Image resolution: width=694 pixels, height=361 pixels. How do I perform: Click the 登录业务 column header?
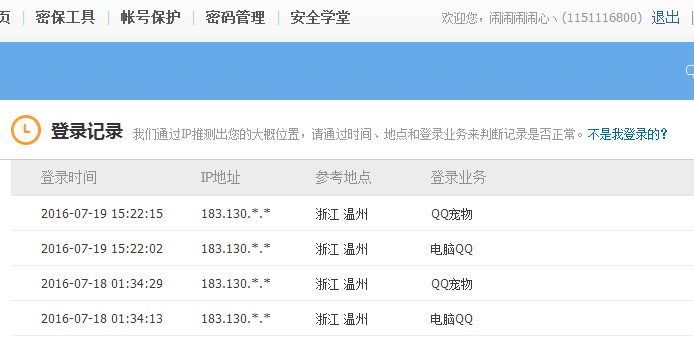tap(458, 177)
